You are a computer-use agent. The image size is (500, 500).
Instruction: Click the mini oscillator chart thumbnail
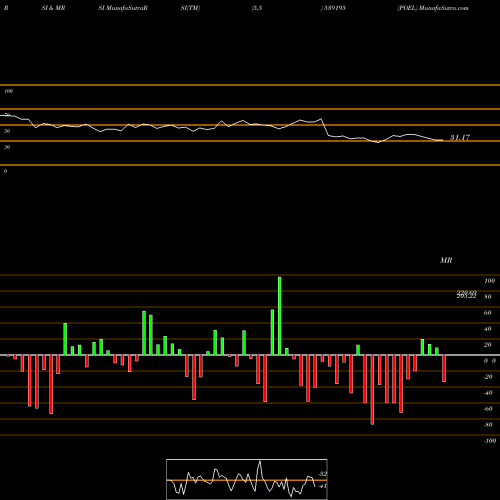(x=247, y=479)
